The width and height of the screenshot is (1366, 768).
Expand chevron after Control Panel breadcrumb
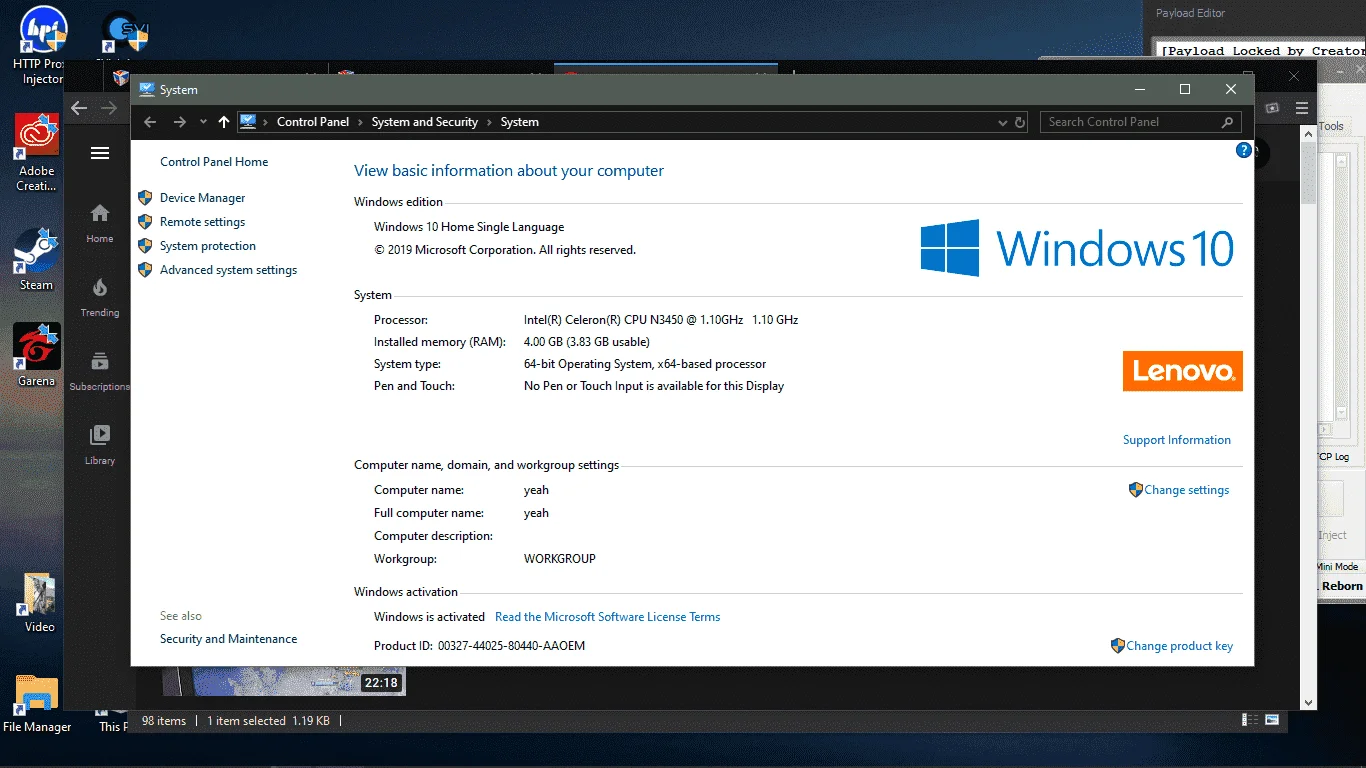(360, 122)
